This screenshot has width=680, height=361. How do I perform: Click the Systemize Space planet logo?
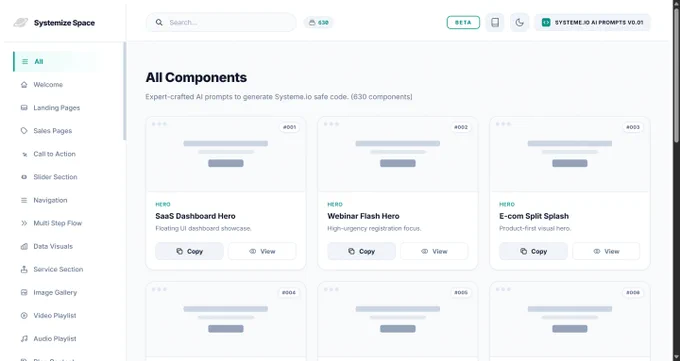(20, 23)
